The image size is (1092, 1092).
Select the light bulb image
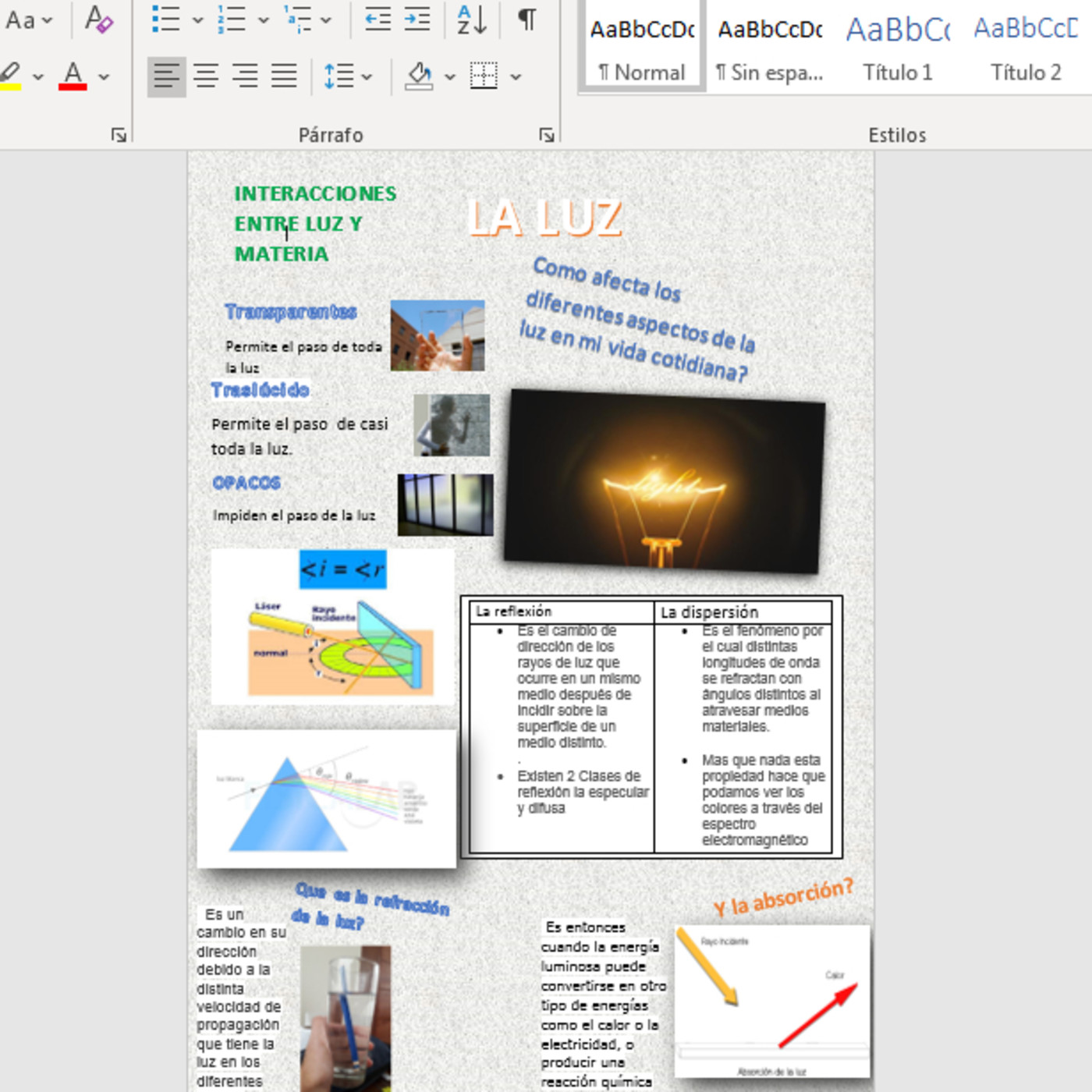pos(665,482)
